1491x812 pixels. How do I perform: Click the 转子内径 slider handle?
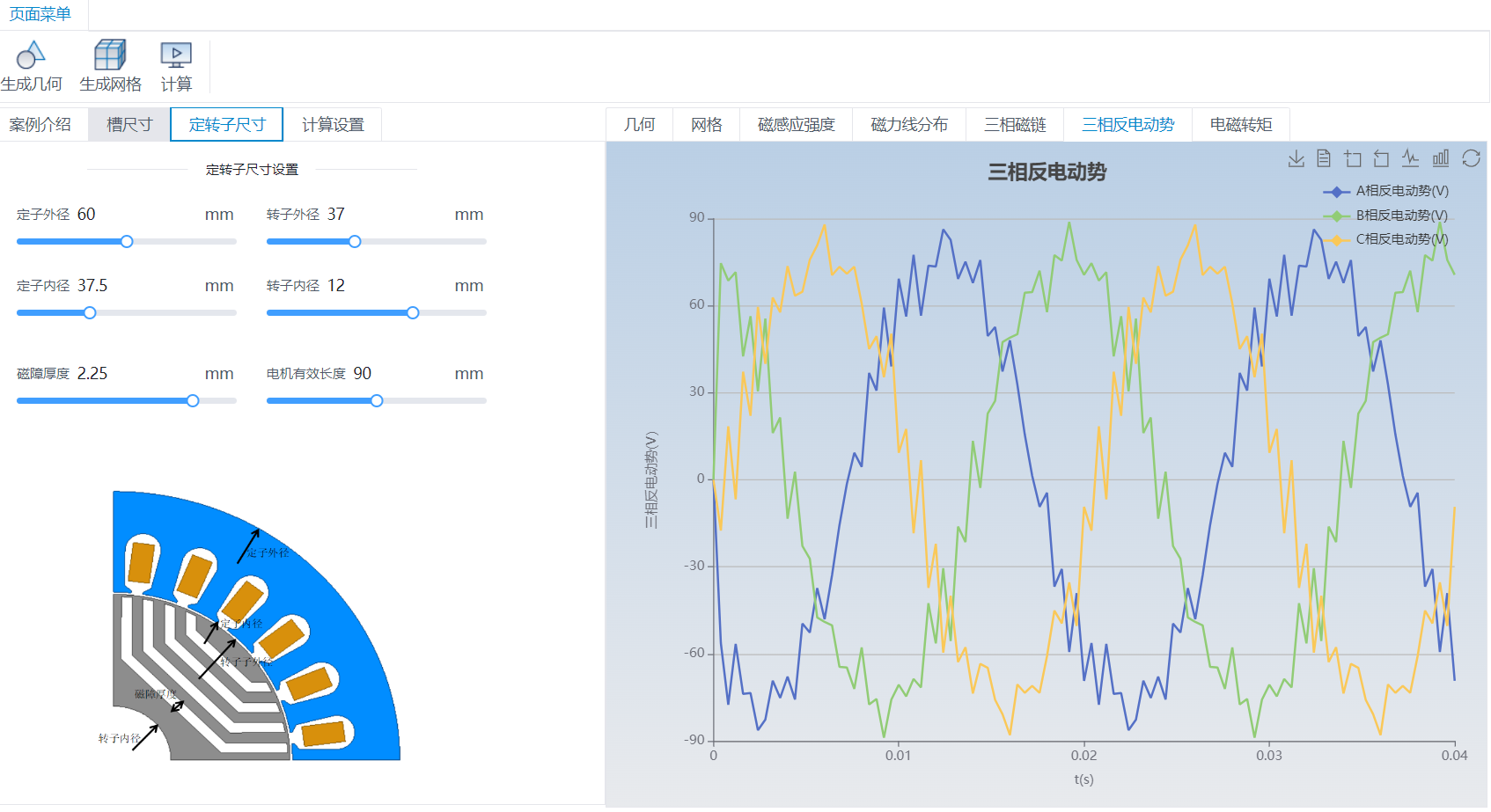[x=413, y=313]
